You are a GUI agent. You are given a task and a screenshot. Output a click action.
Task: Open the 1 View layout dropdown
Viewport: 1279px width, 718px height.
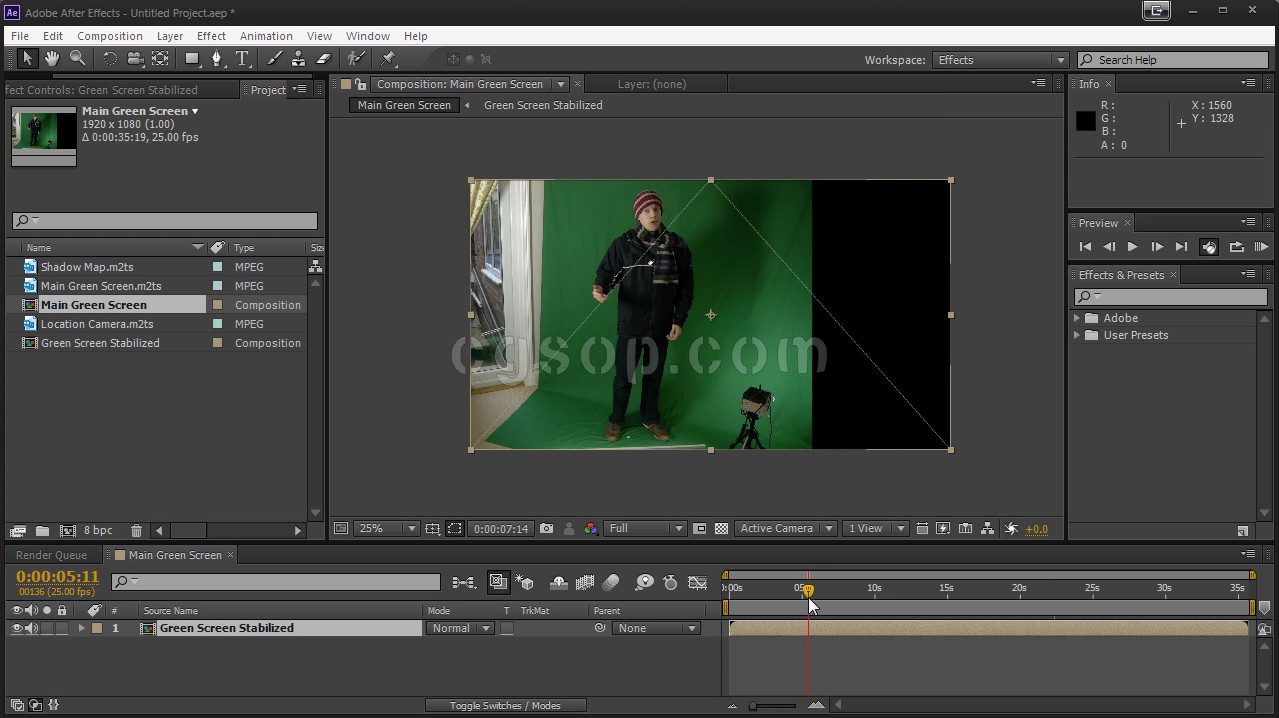pyautogui.click(x=875, y=528)
